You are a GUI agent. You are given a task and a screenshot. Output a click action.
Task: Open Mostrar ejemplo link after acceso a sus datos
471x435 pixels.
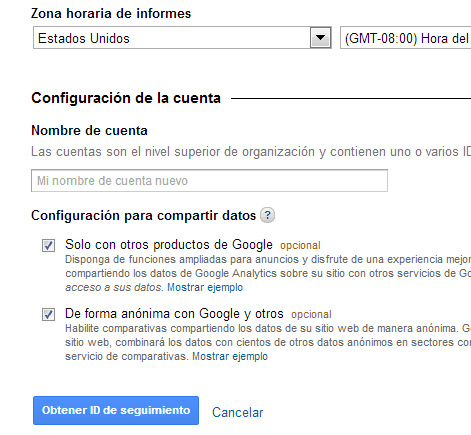pos(205,287)
